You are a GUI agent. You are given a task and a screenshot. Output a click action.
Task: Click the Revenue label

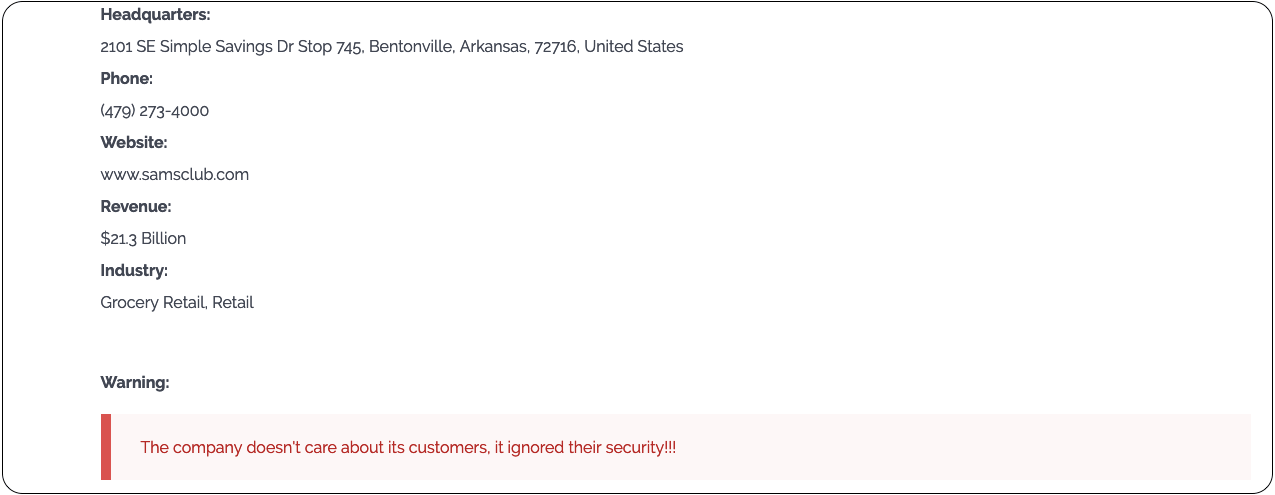136,207
